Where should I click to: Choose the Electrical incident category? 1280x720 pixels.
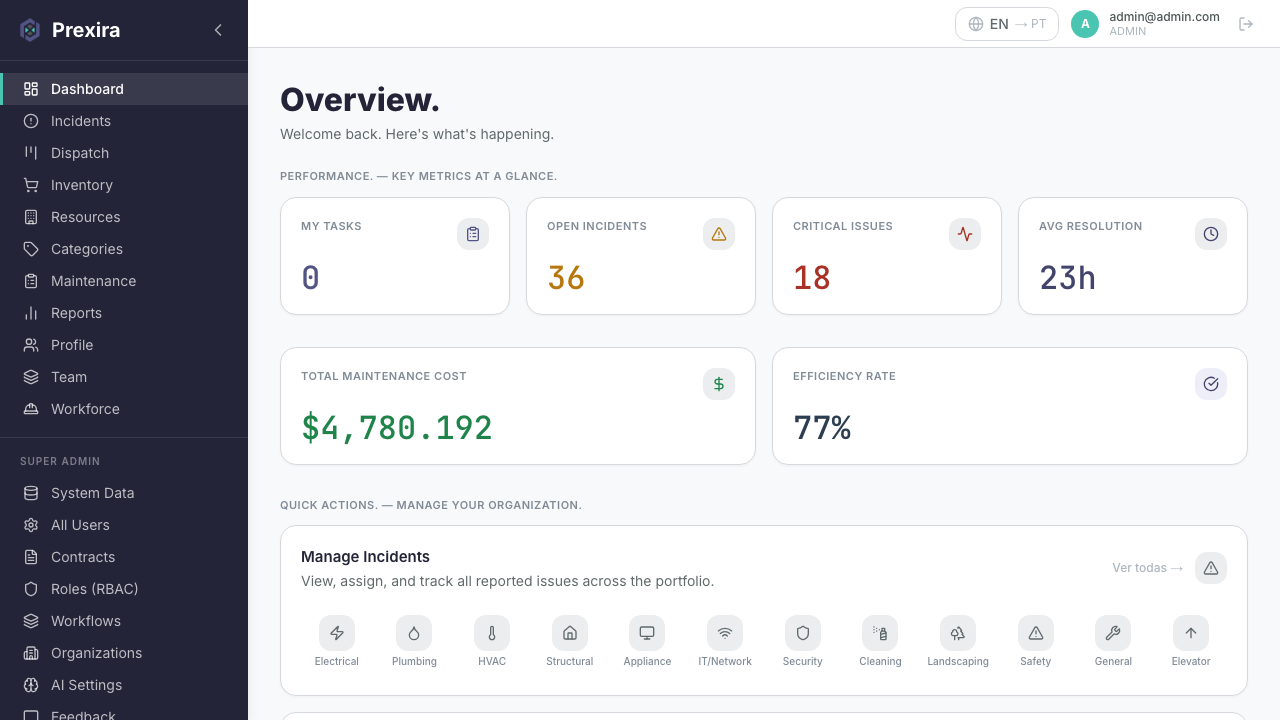337,641
